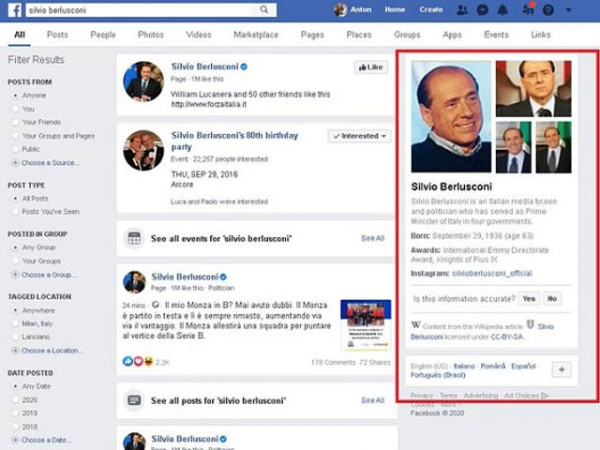Click the plus button to add more languages

(561, 370)
